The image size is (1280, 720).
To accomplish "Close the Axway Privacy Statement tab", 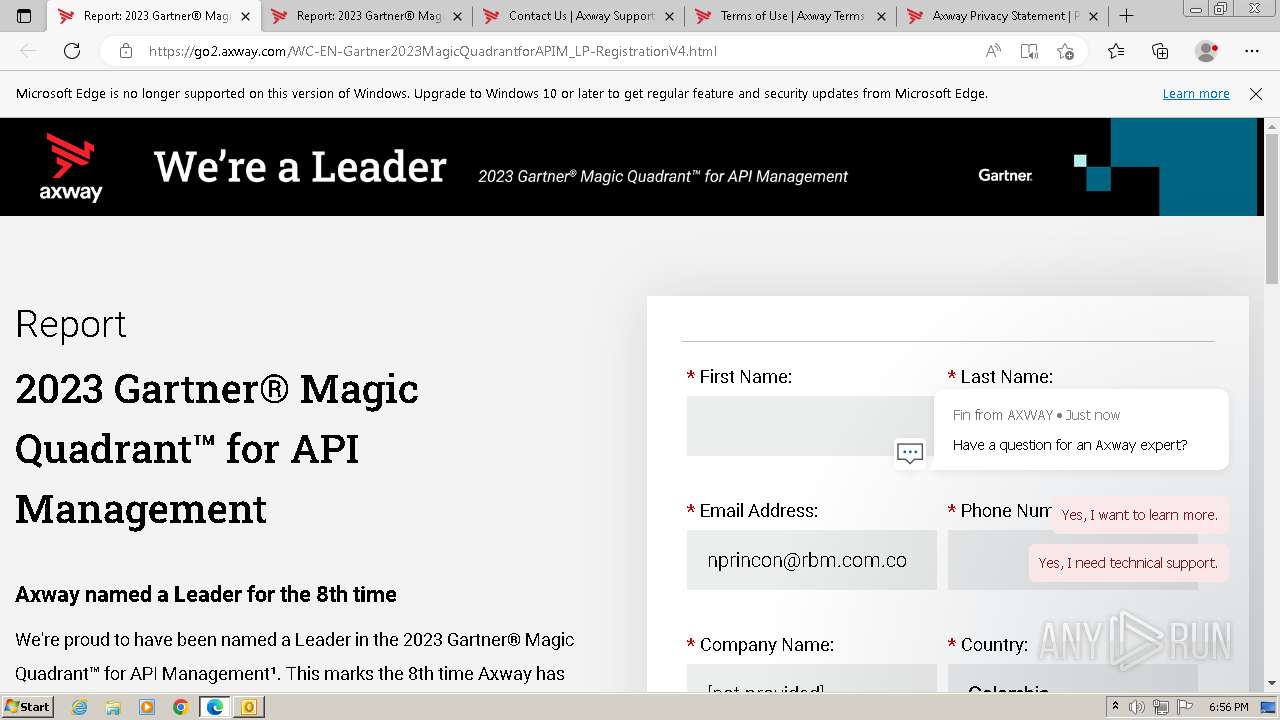I will coord(1093,16).
